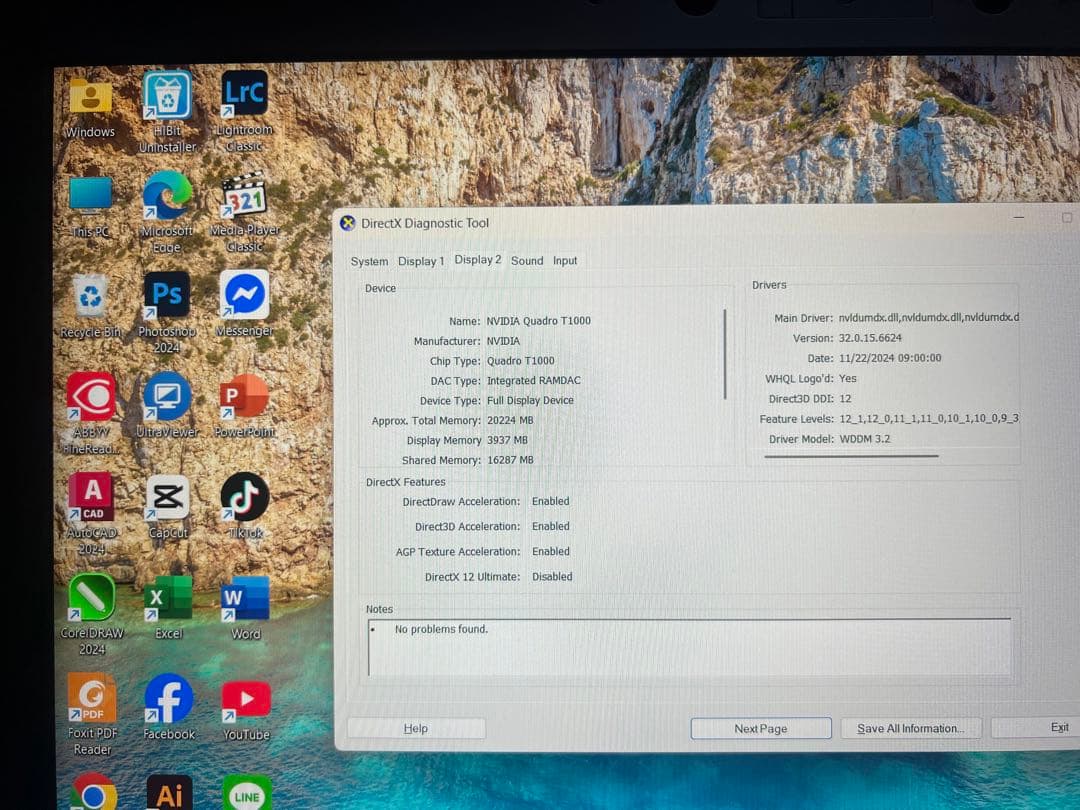This screenshot has width=1080, height=810.
Task: Click the Drivers panel horizontal scrollbar
Action: tap(851, 455)
